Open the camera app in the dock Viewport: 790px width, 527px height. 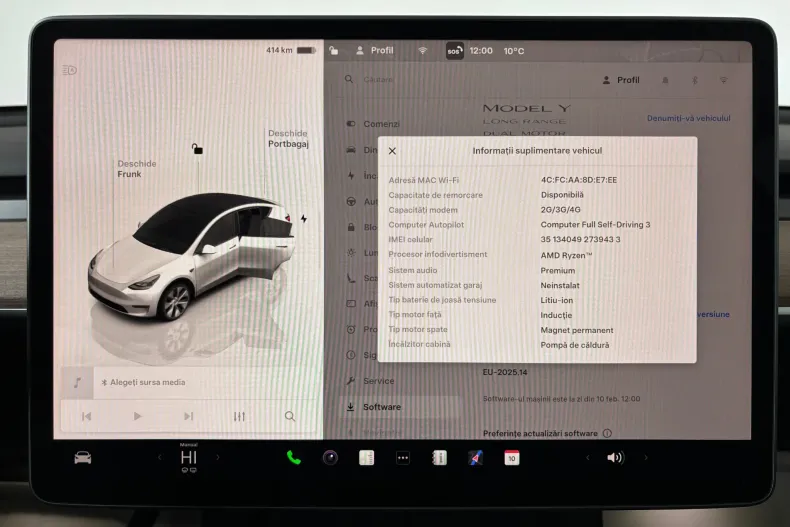330,457
